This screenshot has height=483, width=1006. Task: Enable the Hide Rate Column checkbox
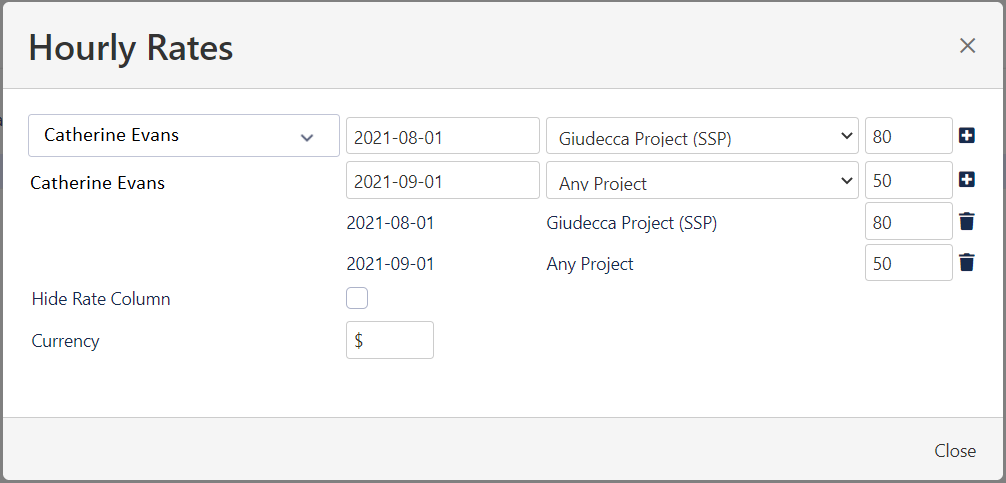coord(357,298)
